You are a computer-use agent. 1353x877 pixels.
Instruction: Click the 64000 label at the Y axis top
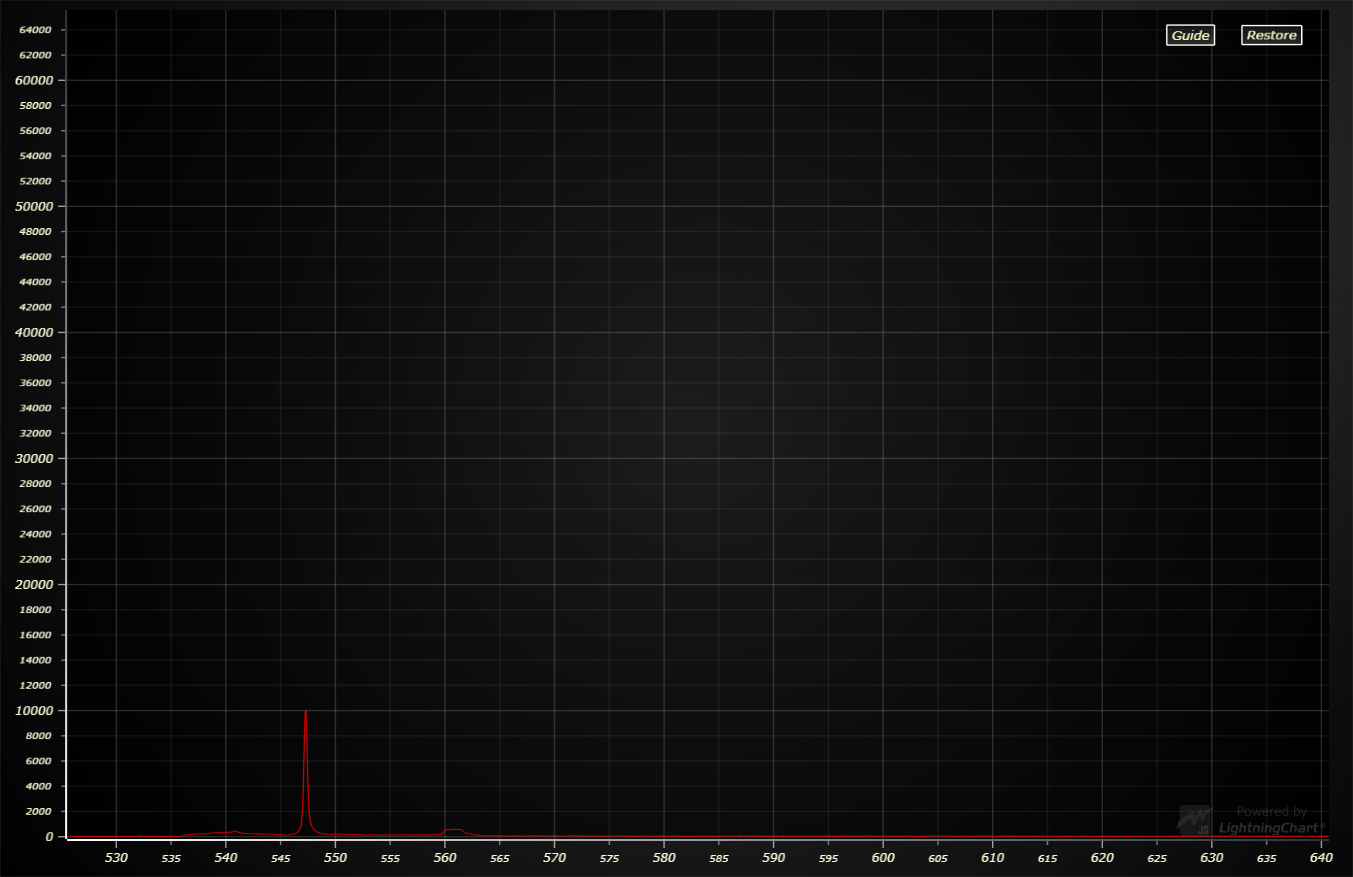(36, 30)
